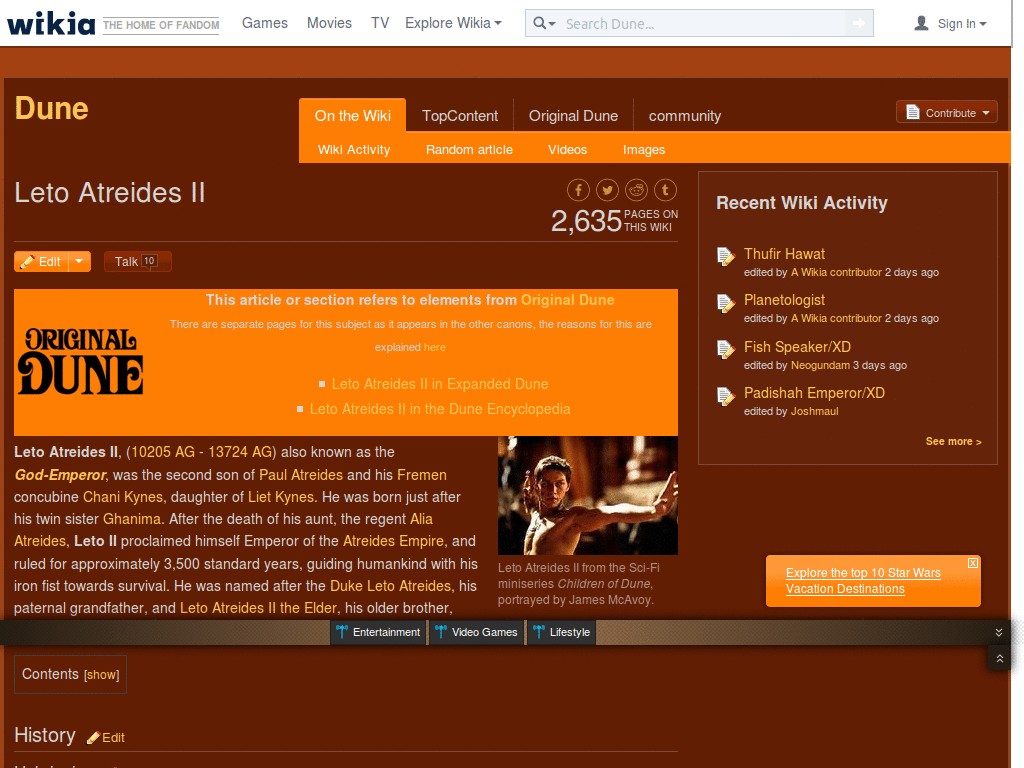
Task: Focus the Search Dune input field
Action: pos(703,24)
